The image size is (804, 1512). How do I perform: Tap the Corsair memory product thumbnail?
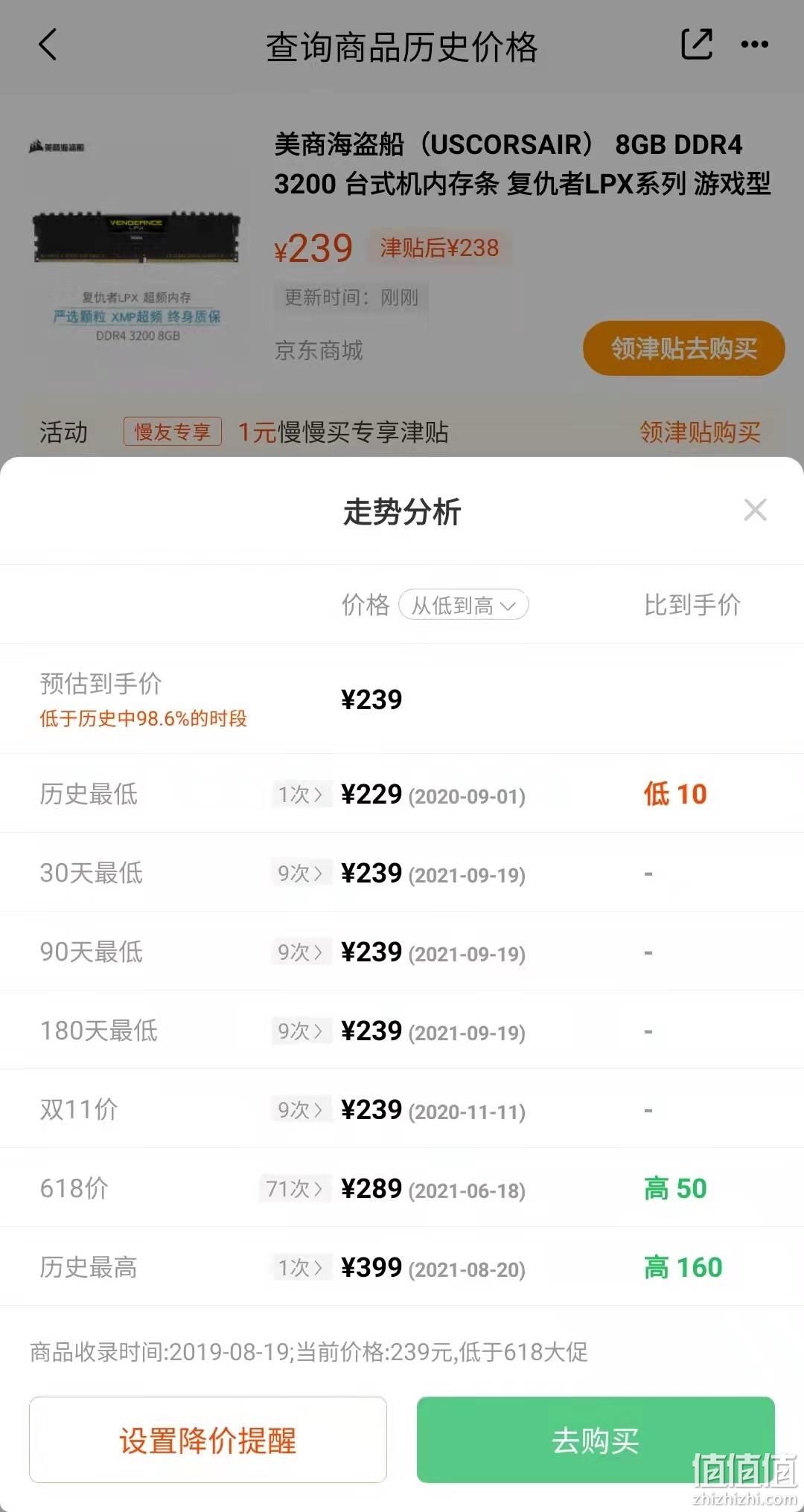point(136,238)
